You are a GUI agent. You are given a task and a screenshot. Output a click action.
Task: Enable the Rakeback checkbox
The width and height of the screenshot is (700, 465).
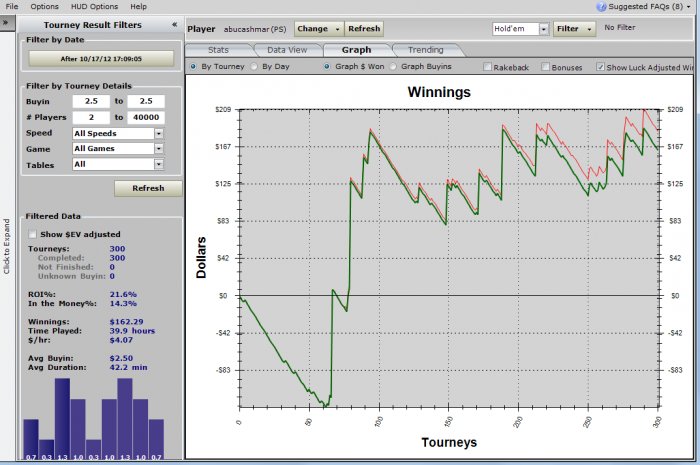(488, 67)
